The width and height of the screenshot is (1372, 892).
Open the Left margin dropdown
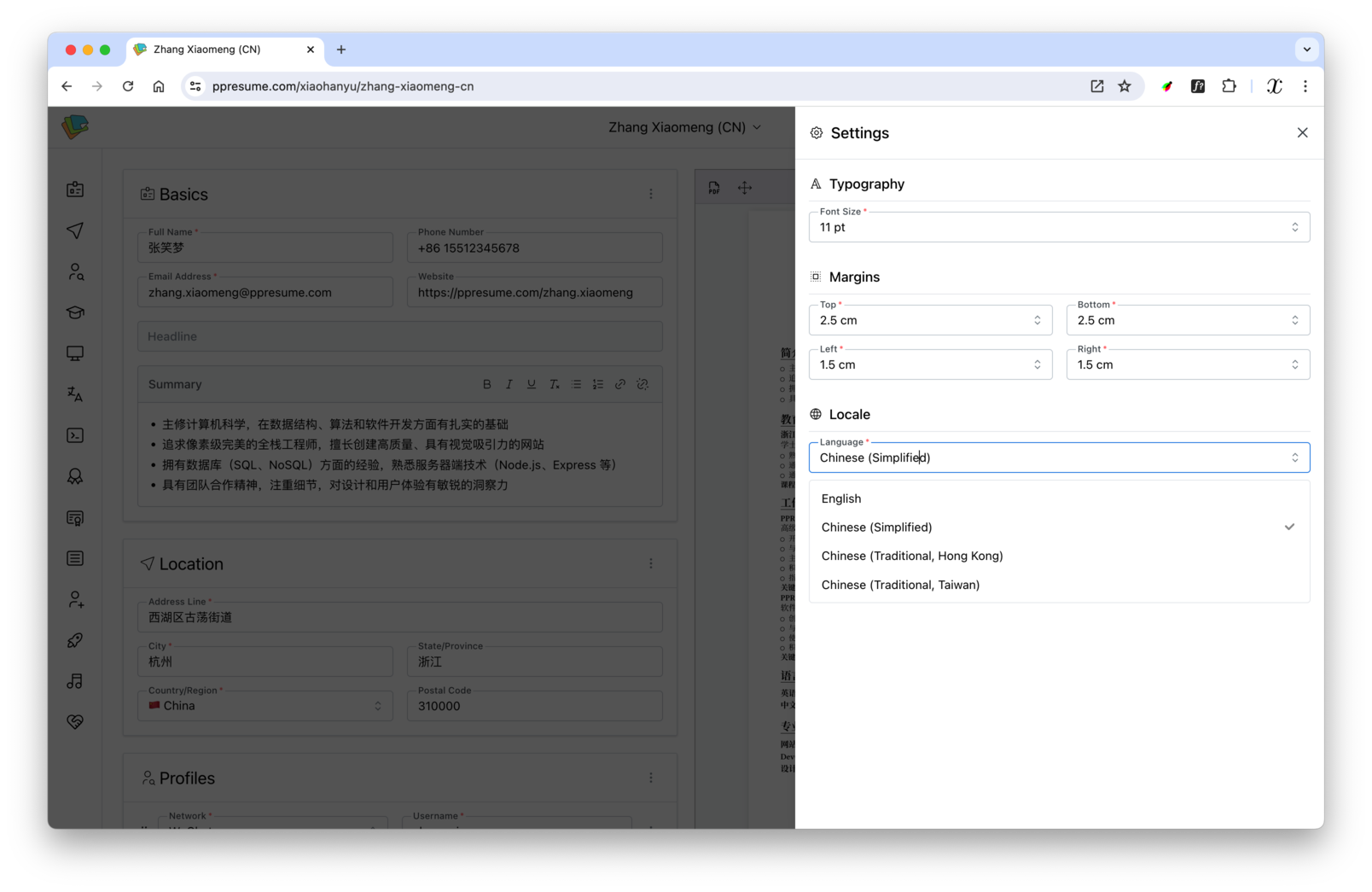click(x=929, y=364)
